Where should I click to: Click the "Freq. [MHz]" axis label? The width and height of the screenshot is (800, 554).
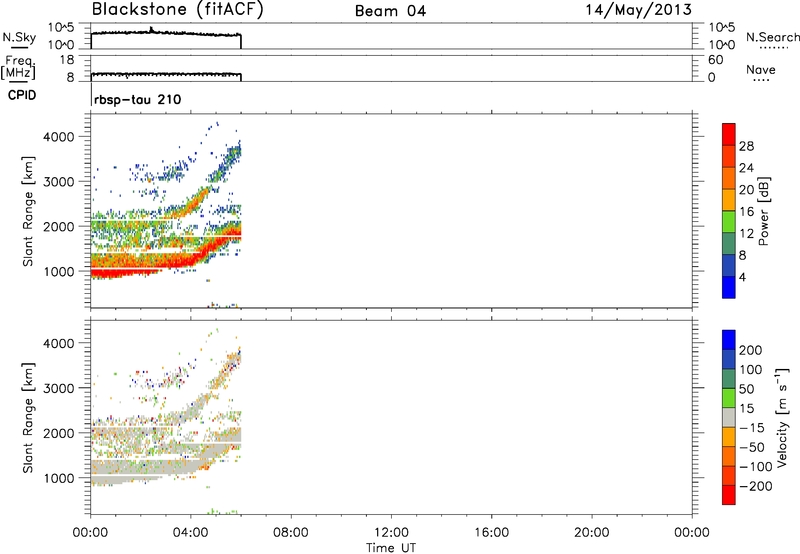(x=18, y=67)
